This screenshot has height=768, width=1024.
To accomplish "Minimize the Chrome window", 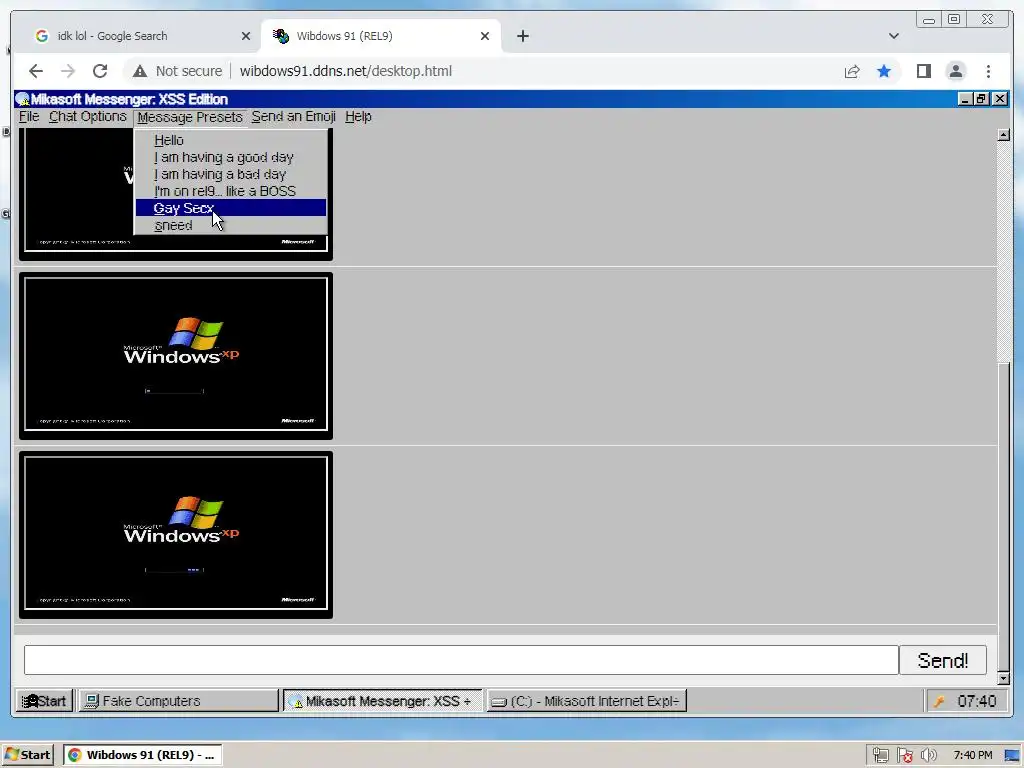I will [929, 20].
